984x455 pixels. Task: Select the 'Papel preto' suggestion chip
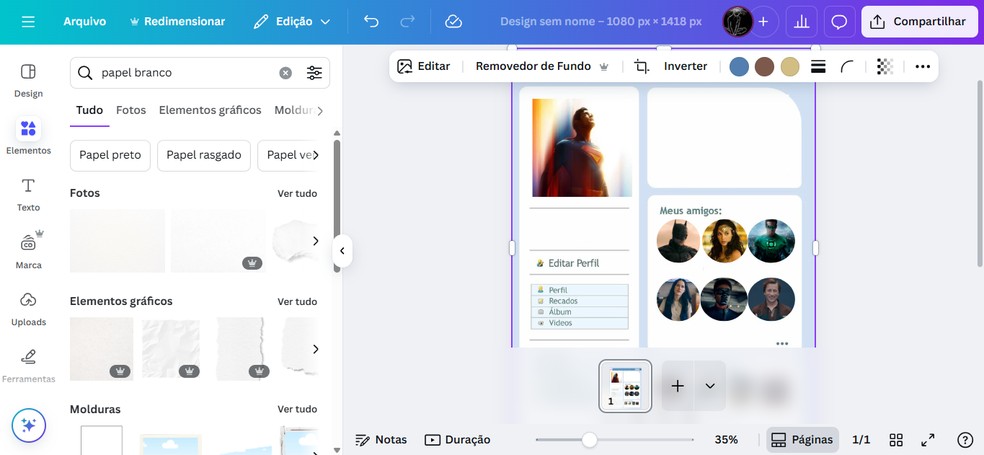pyautogui.click(x=110, y=155)
